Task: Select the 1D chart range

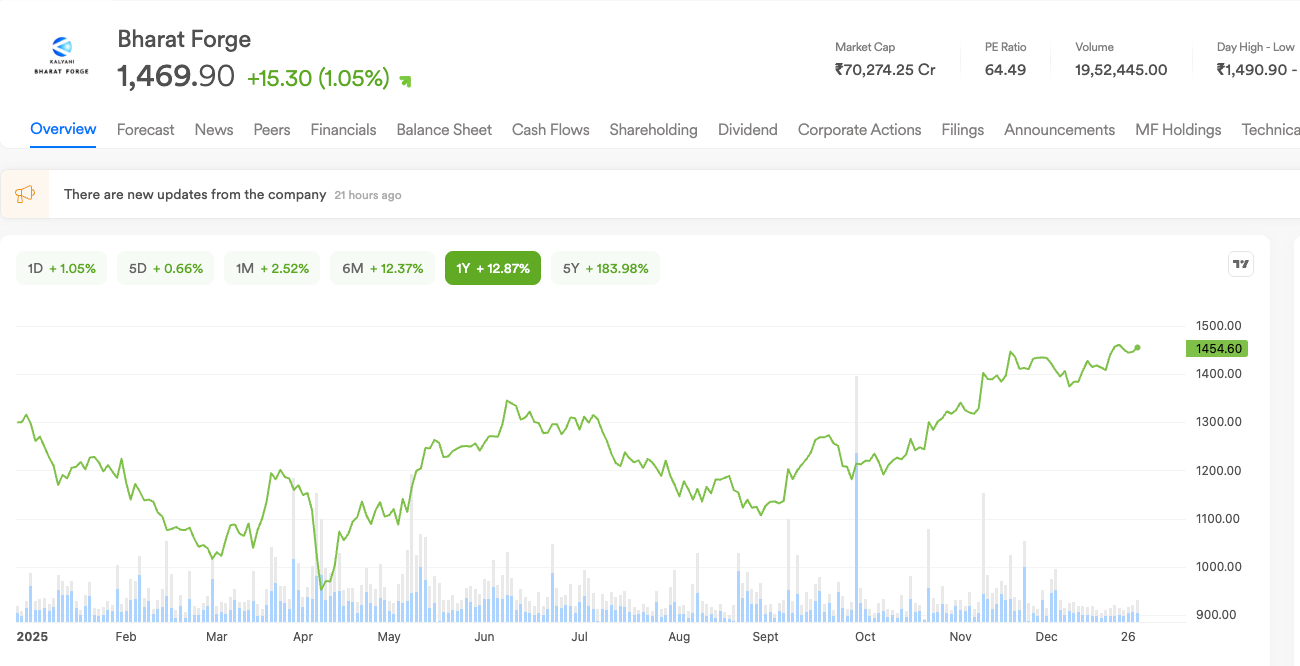Action: pyautogui.click(x=62, y=268)
